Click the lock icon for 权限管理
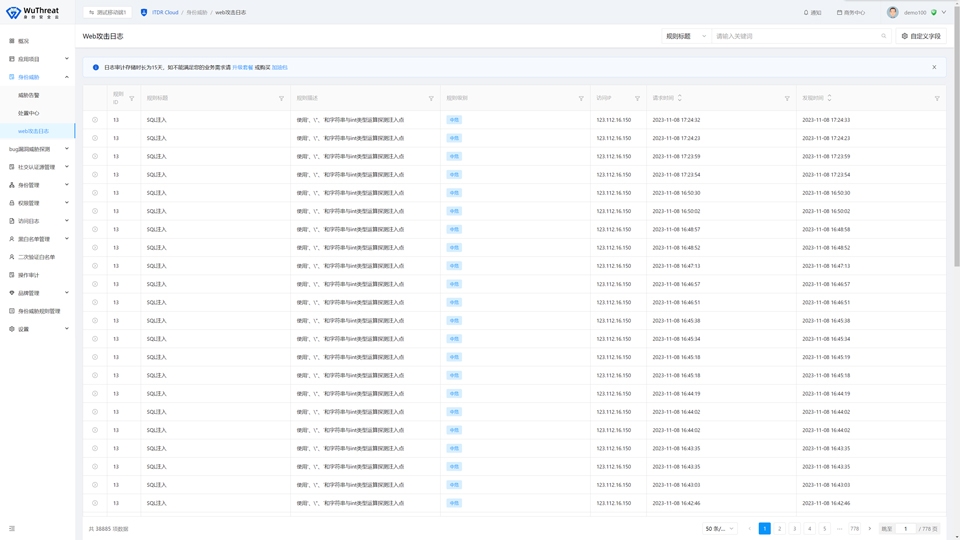This screenshot has height=540, width=960. [x=12, y=203]
